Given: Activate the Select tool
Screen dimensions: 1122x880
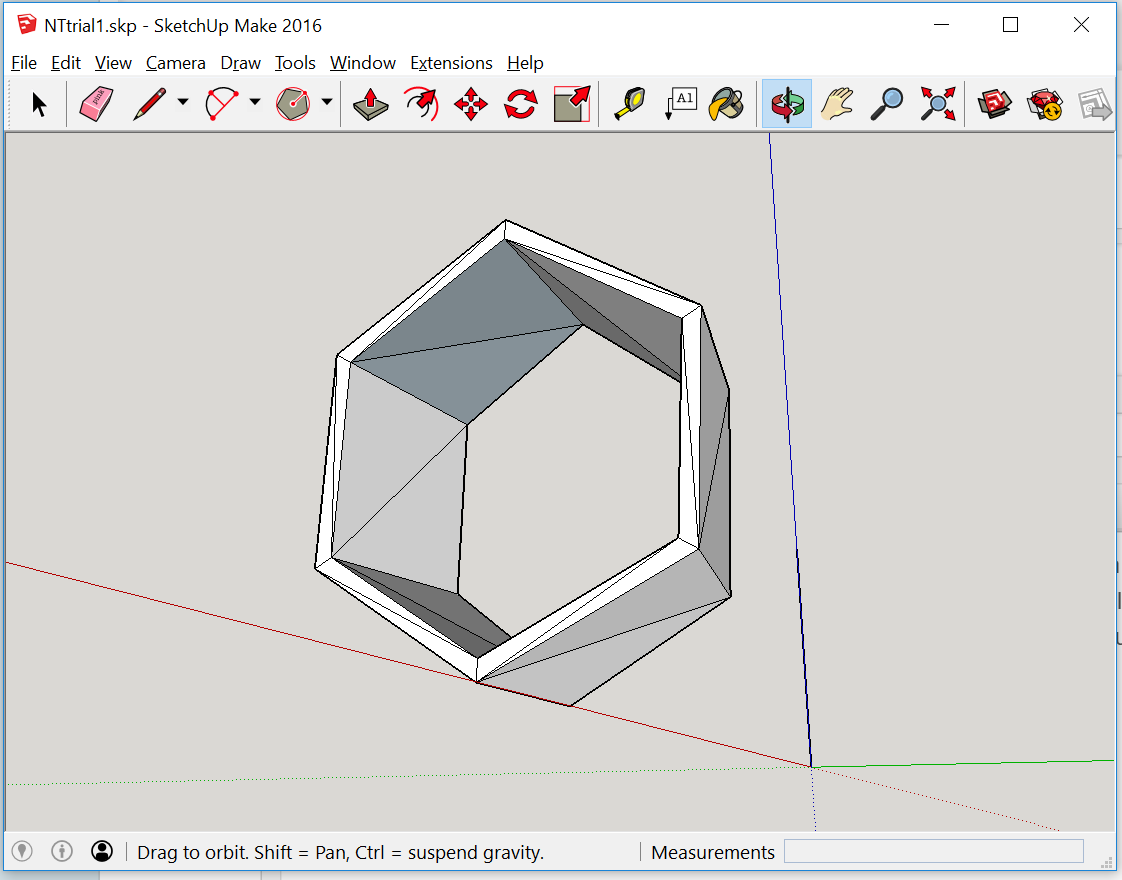Looking at the screenshot, I should (37, 103).
